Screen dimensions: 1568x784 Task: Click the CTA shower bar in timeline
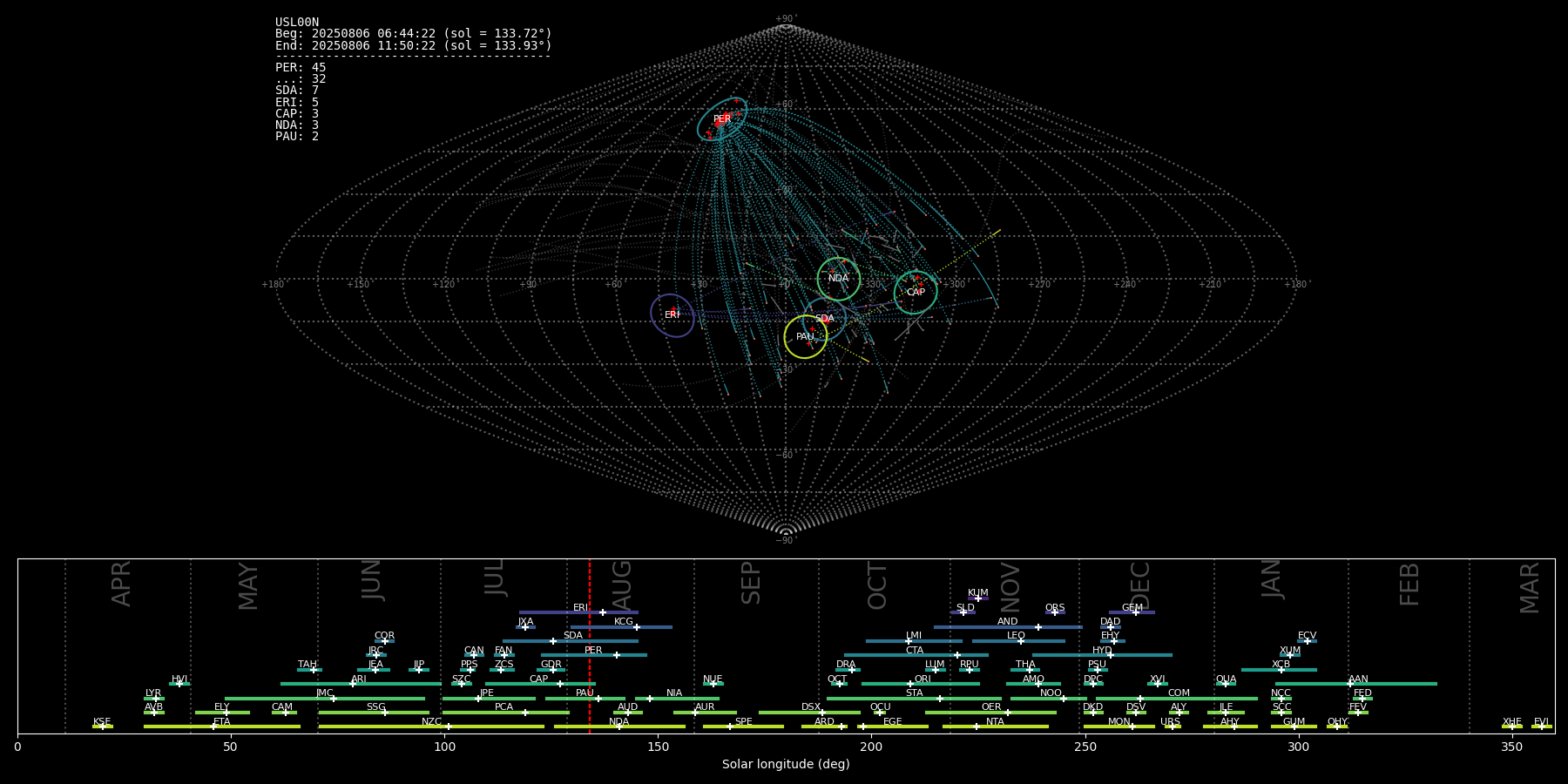916,655
